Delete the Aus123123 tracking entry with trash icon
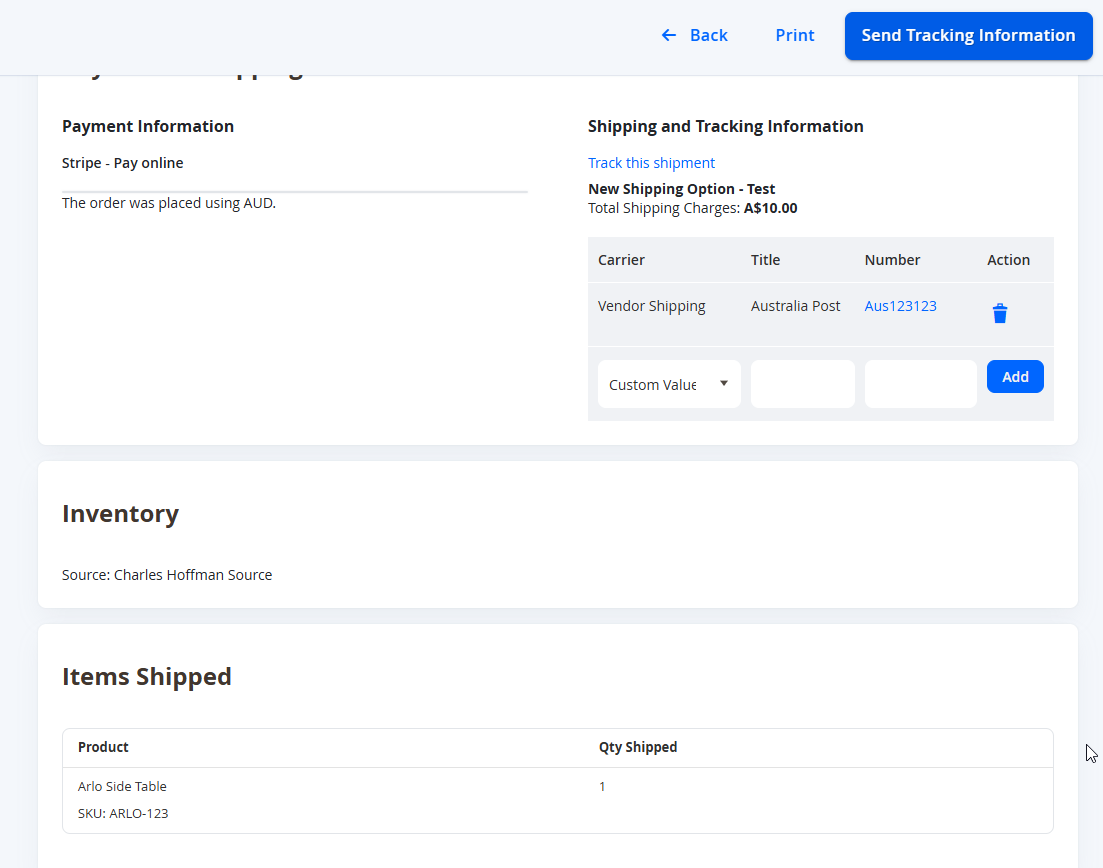 1000,313
